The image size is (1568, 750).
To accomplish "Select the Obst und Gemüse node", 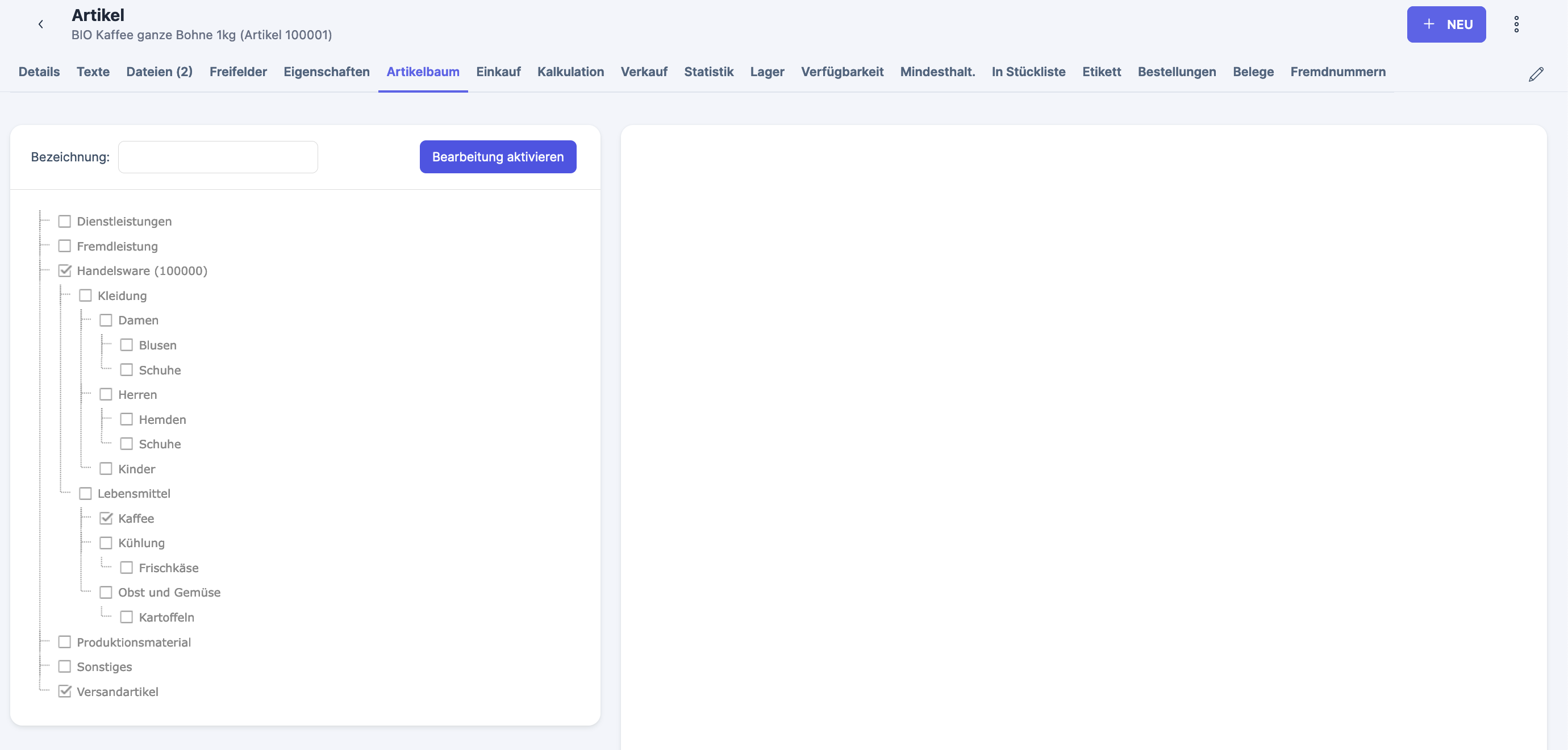I will click(169, 592).
